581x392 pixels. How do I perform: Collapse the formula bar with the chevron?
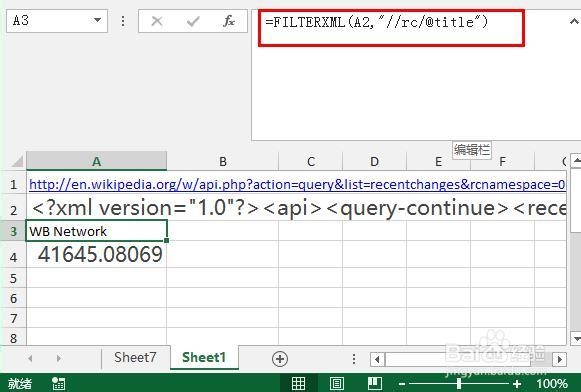pos(574,21)
